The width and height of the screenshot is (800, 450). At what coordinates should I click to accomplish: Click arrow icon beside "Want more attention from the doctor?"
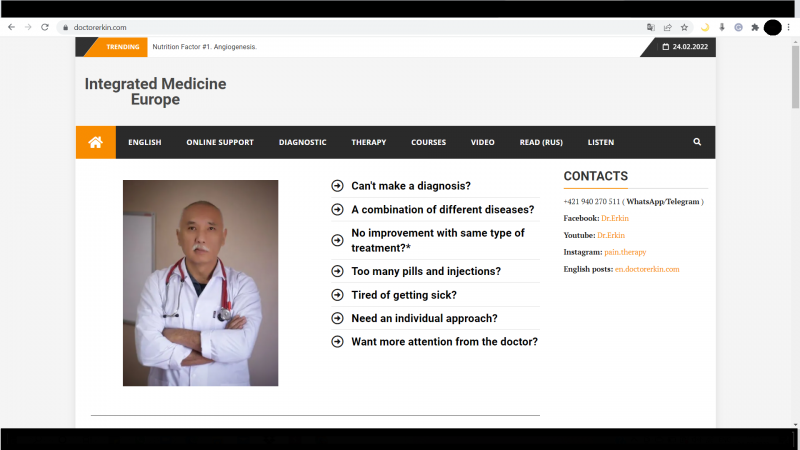coord(337,342)
